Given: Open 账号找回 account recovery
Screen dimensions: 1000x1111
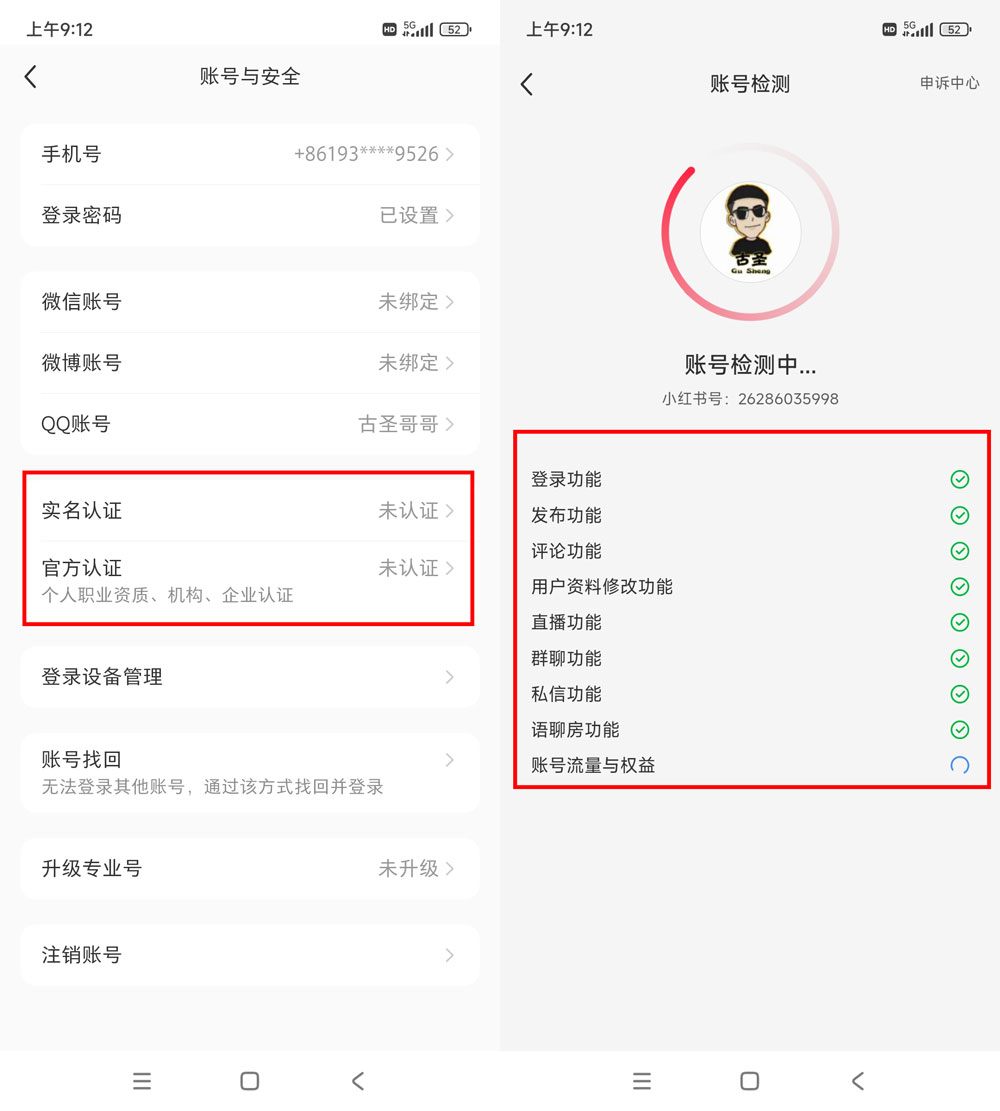Looking at the screenshot, I should 249,772.
